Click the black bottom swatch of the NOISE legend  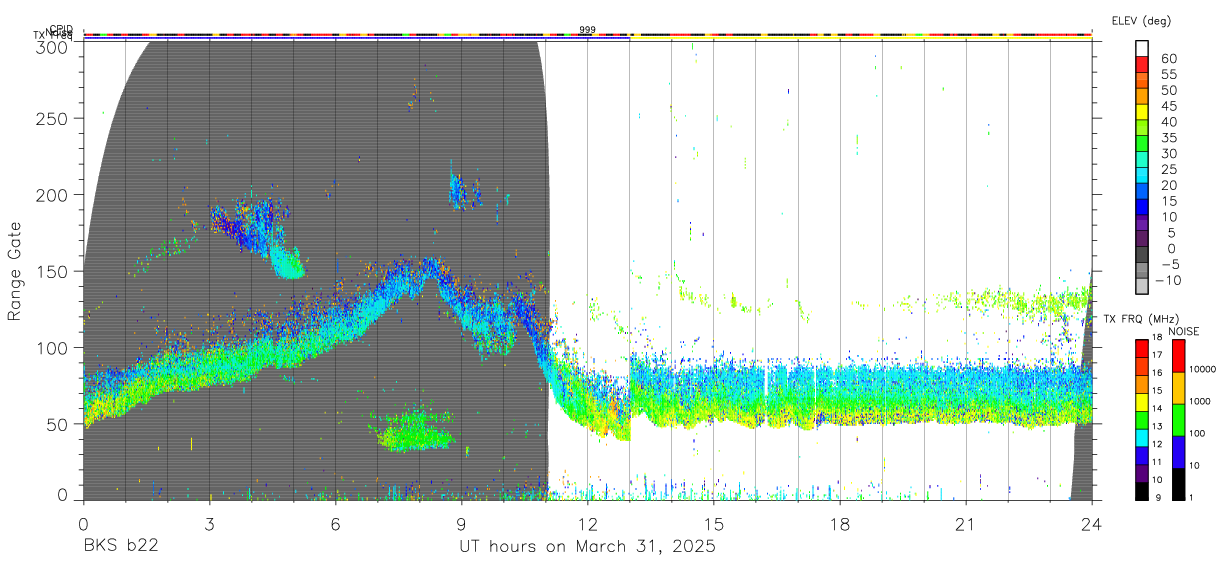pyautogui.click(x=1177, y=484)
